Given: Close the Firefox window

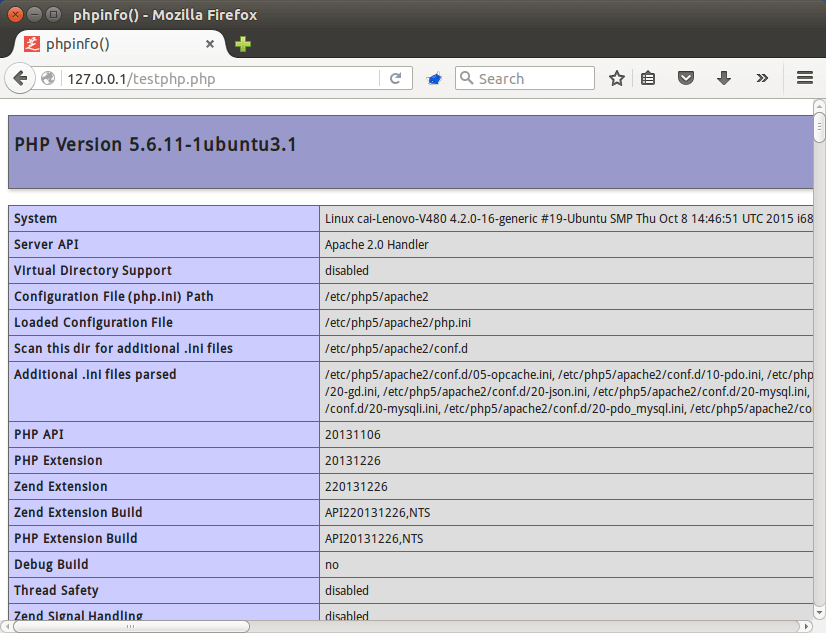Looking at the screenshot, I should pos(15,14).
